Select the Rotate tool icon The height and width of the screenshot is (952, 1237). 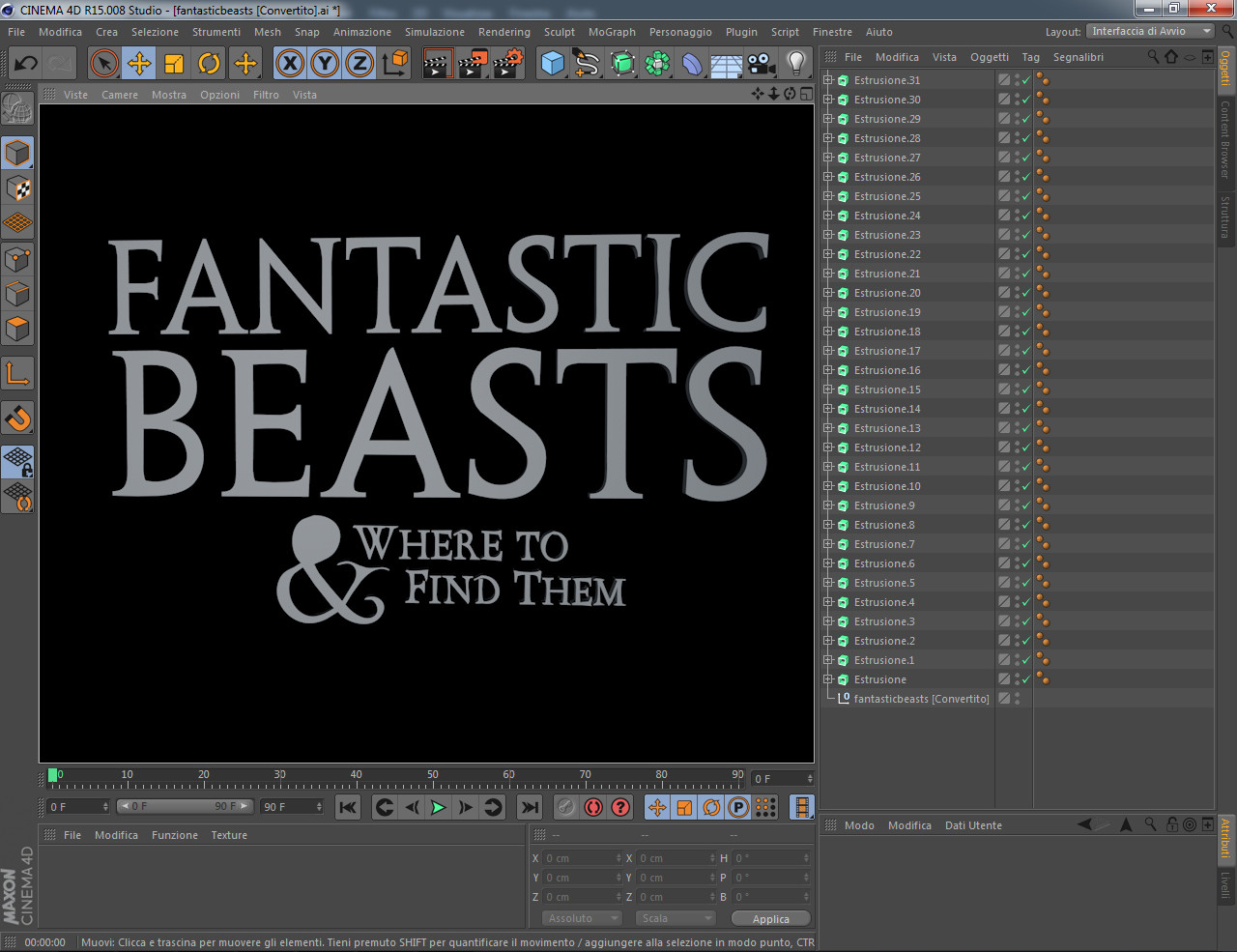coord(209,64)
